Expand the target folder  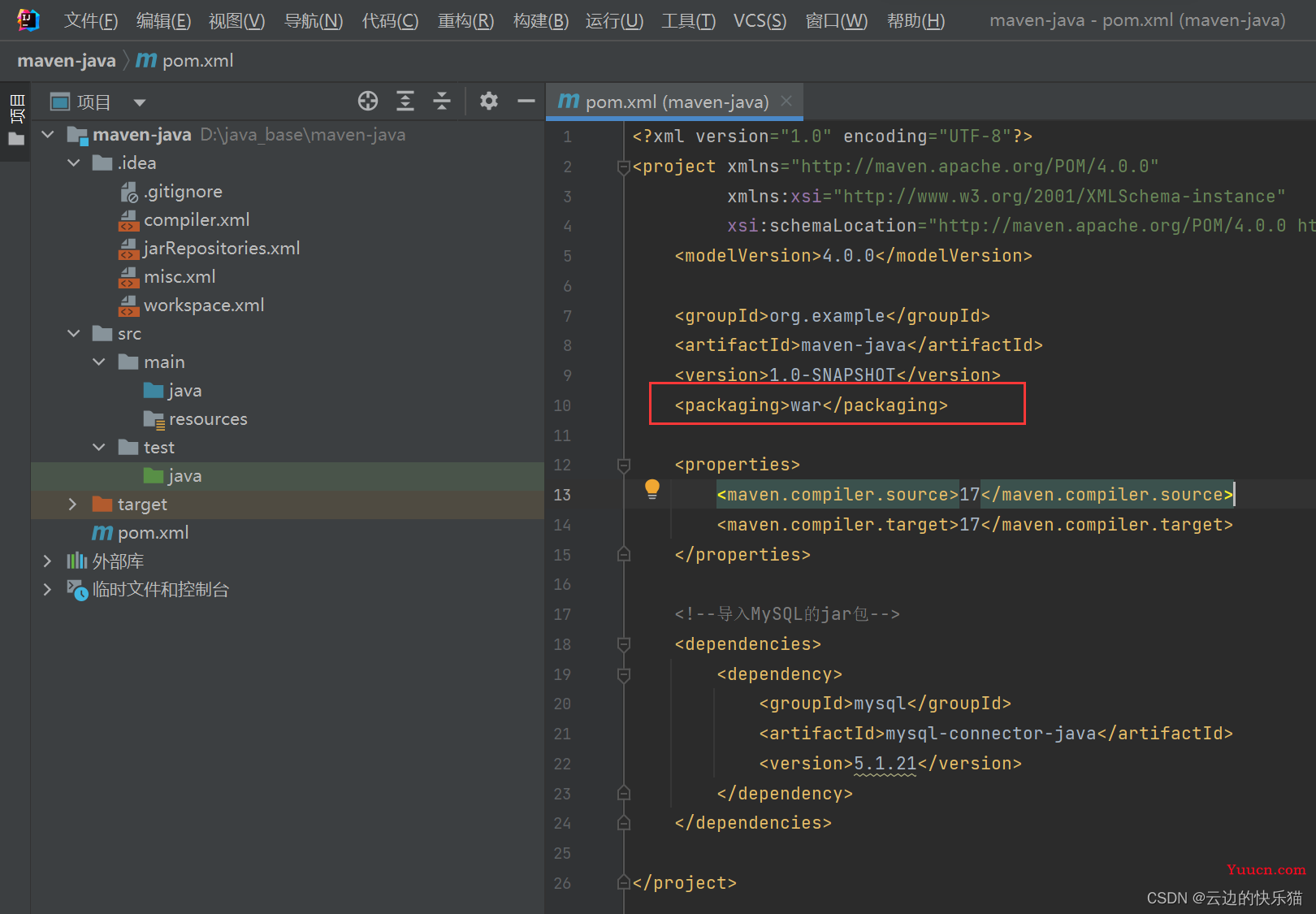click(x=72, y=504)
